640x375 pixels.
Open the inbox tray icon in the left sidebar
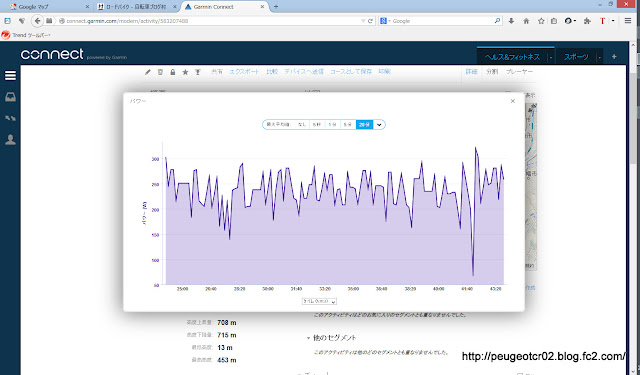pos(10,97)
